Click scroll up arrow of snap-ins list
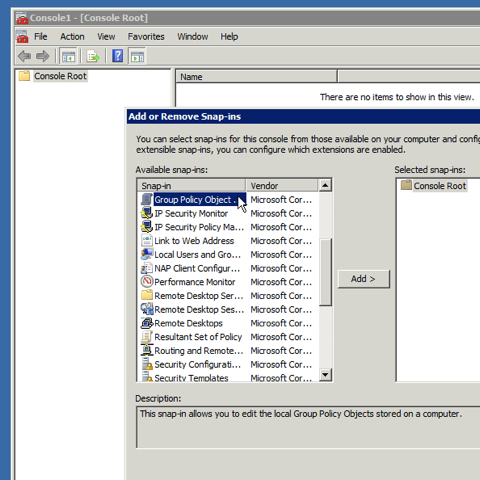This screenshot has width=480, height=480. tap(325, 185)
